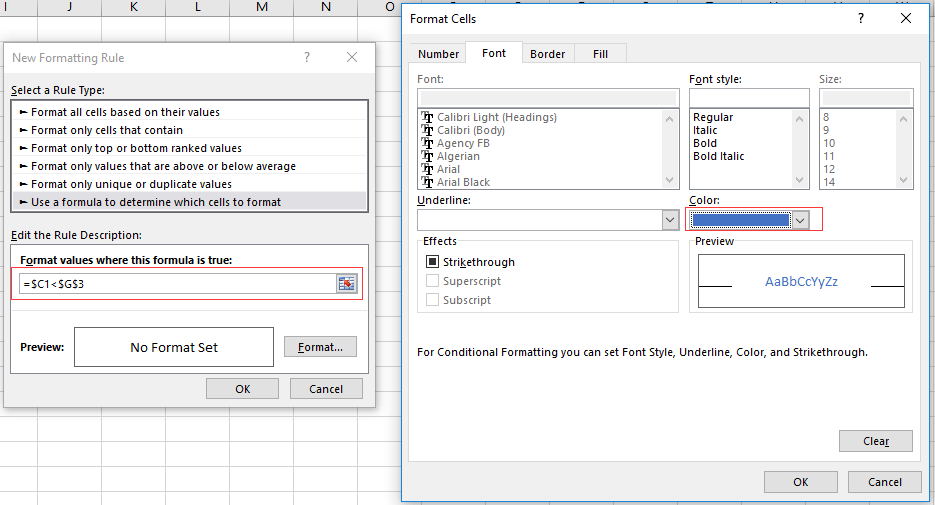This screenshot has width=935, height=505.
Task: Toggle the Strikethrough checkbox
Action: click(432, 262)
